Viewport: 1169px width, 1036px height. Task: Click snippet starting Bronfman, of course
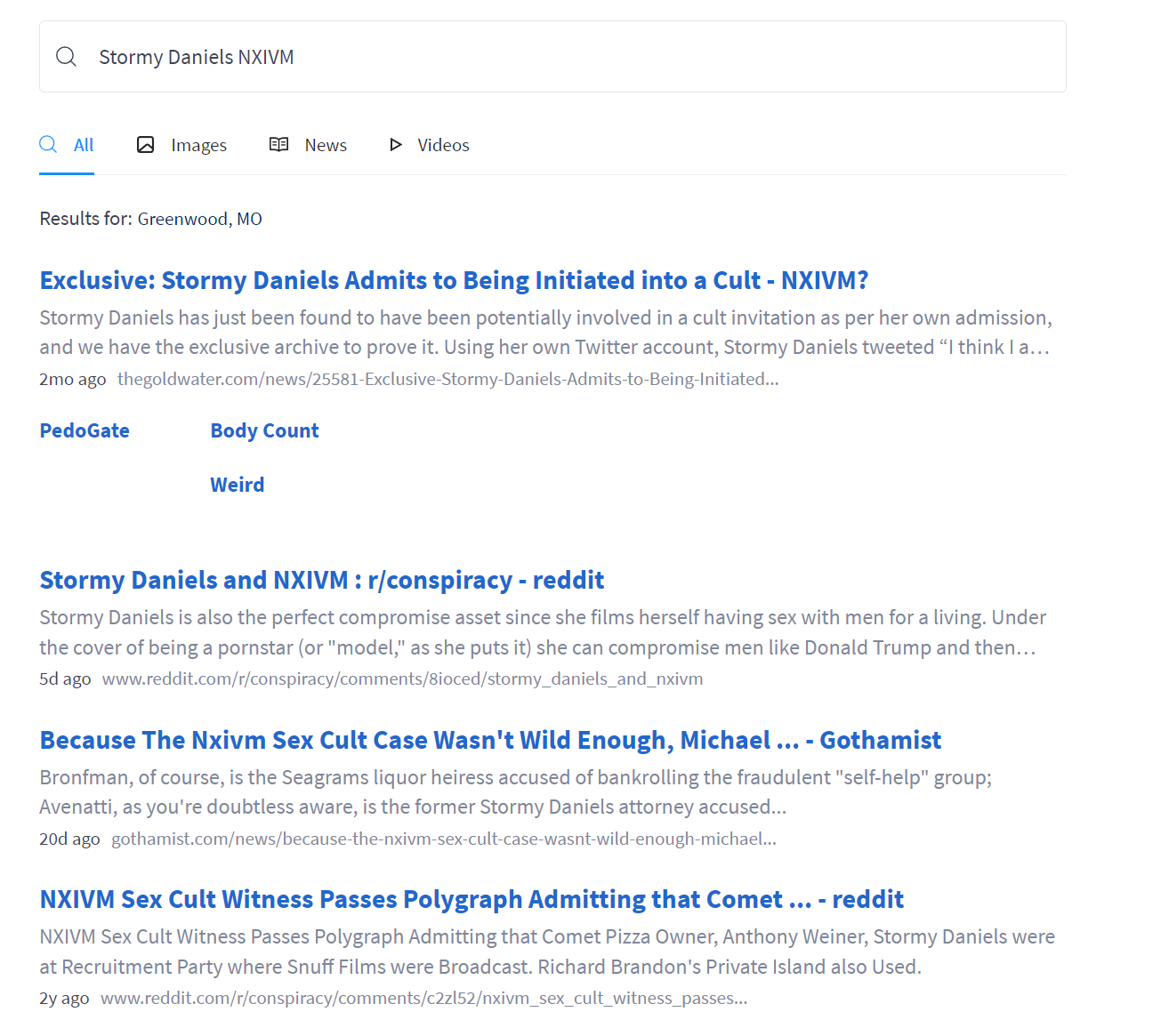pyautogui.click(x=516, y=791)
